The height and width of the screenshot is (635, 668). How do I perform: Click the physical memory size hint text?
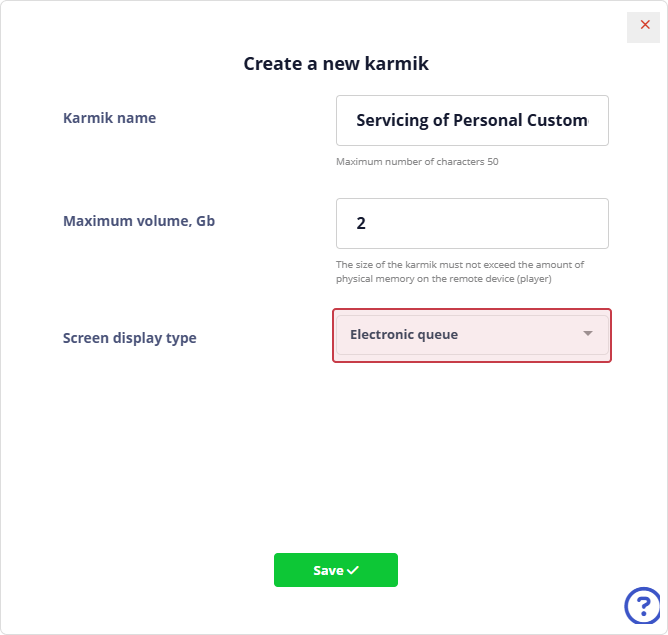point(460,272)
